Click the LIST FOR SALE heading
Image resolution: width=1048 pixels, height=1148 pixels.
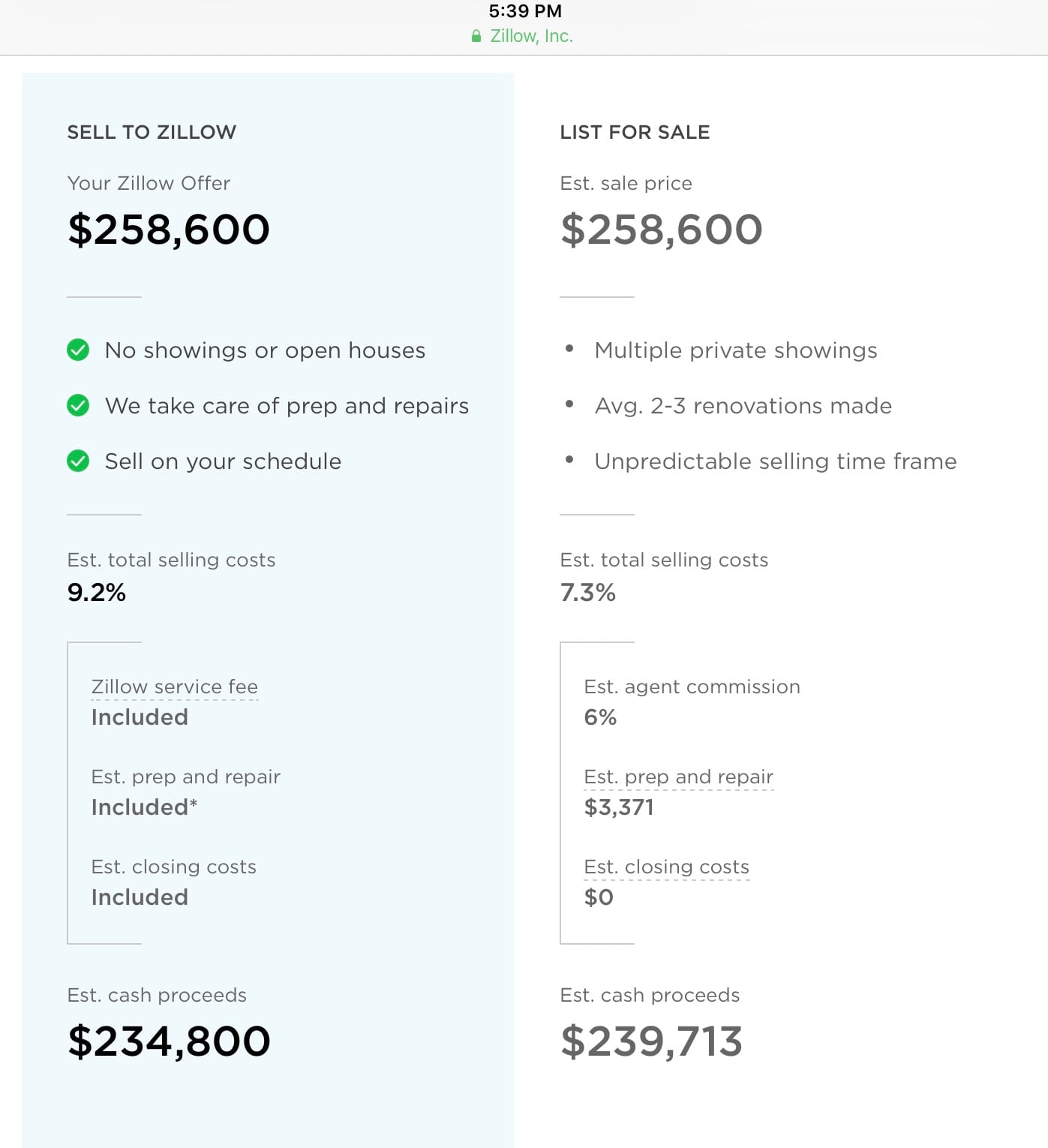click(635, 132)
